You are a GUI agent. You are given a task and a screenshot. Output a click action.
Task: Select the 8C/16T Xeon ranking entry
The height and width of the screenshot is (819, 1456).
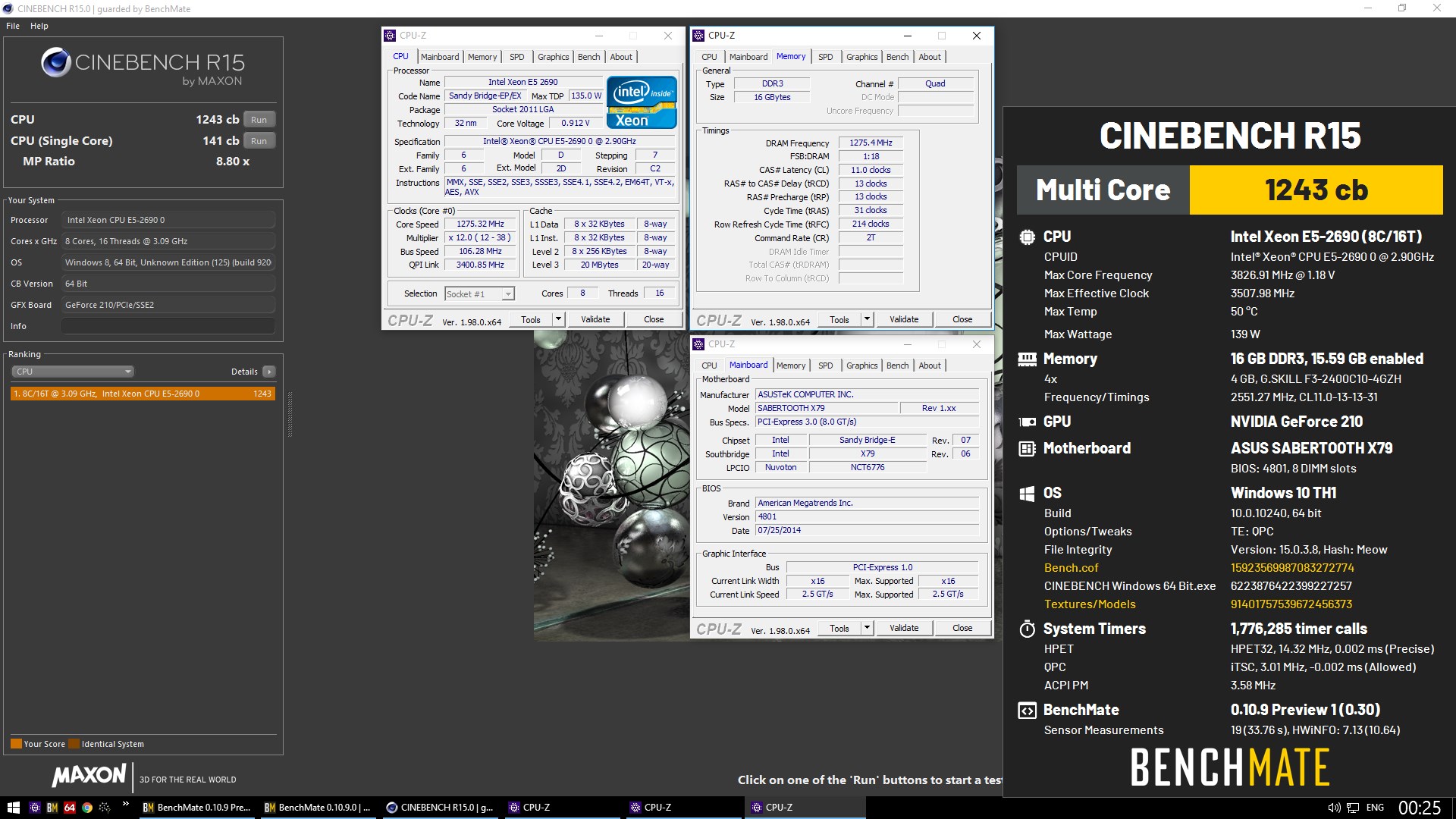click(143, 394)
